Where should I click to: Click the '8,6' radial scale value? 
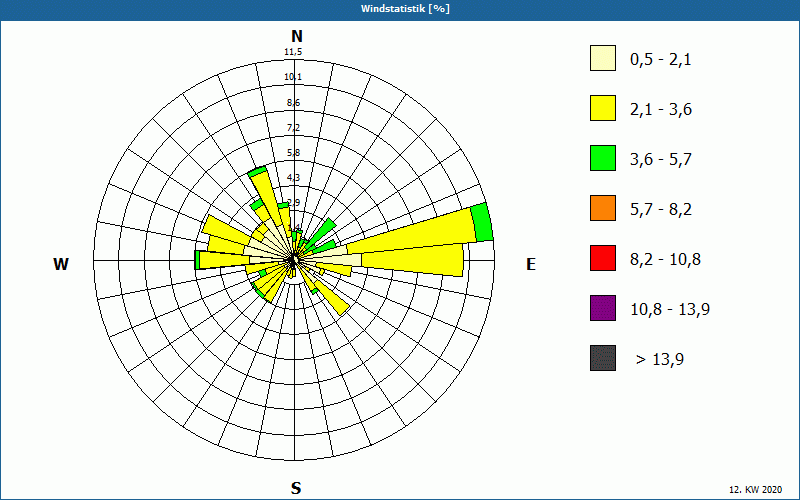293,103
